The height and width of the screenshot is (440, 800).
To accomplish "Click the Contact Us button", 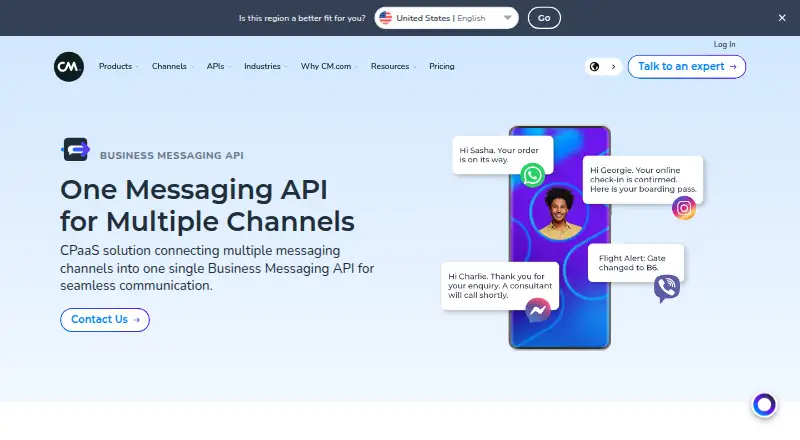I will point(105,320).
